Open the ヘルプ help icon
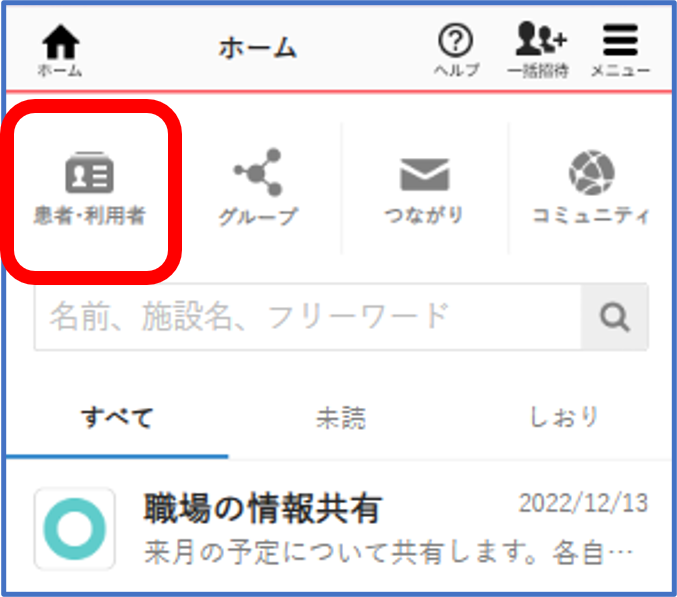The height and width of the screenshot is (597, 677). (456, 40)
